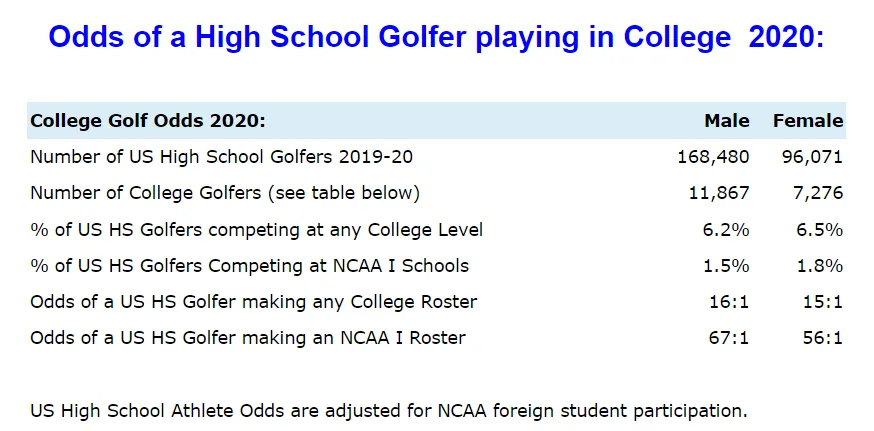Click the female high school golfers value 96,071

(x=812, y=157)
